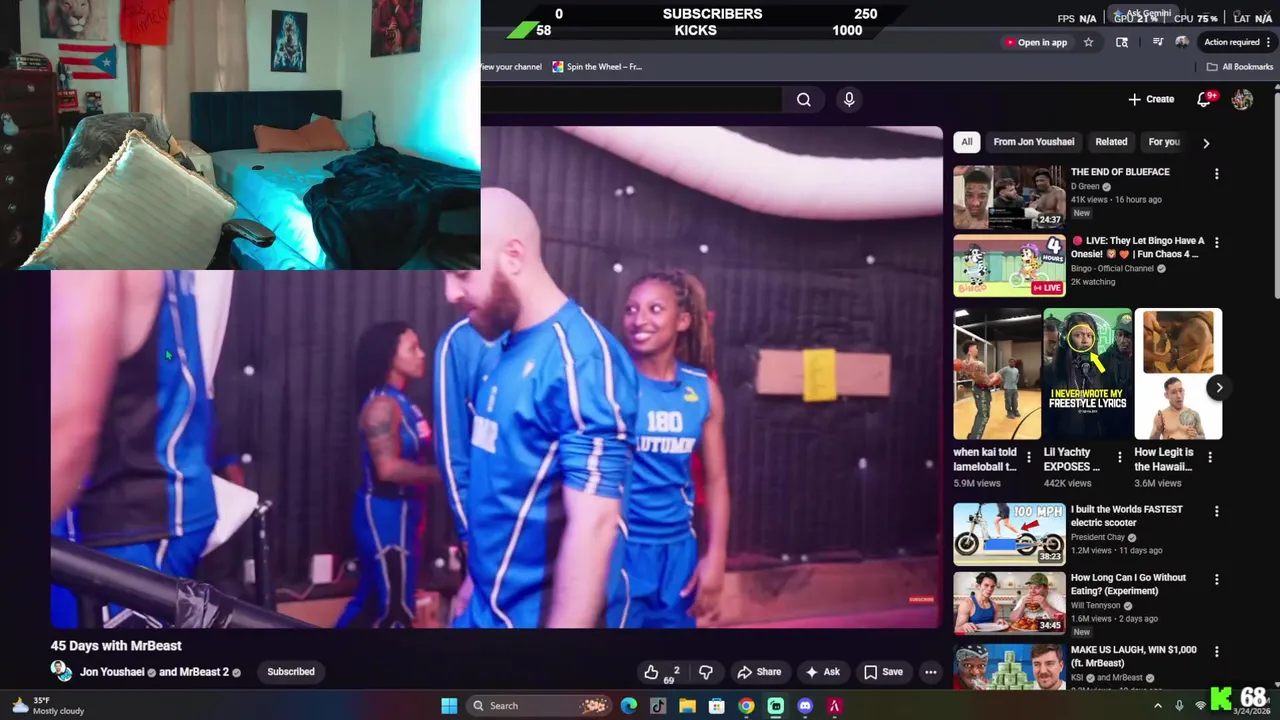
Task: Open options for the How Legit short
Action: [1209, 458]
